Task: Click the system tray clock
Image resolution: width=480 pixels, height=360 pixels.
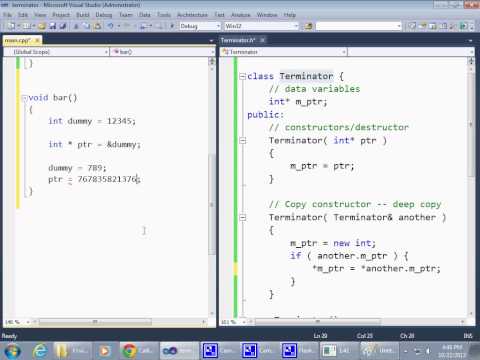Action: (x=452, y=351)
